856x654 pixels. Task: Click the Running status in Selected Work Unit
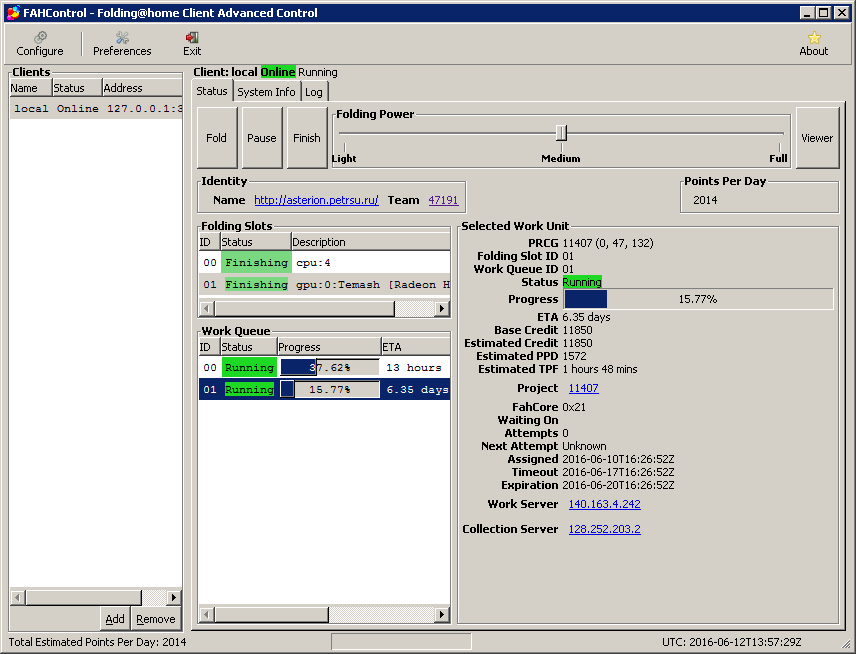(x=582, y=282)
